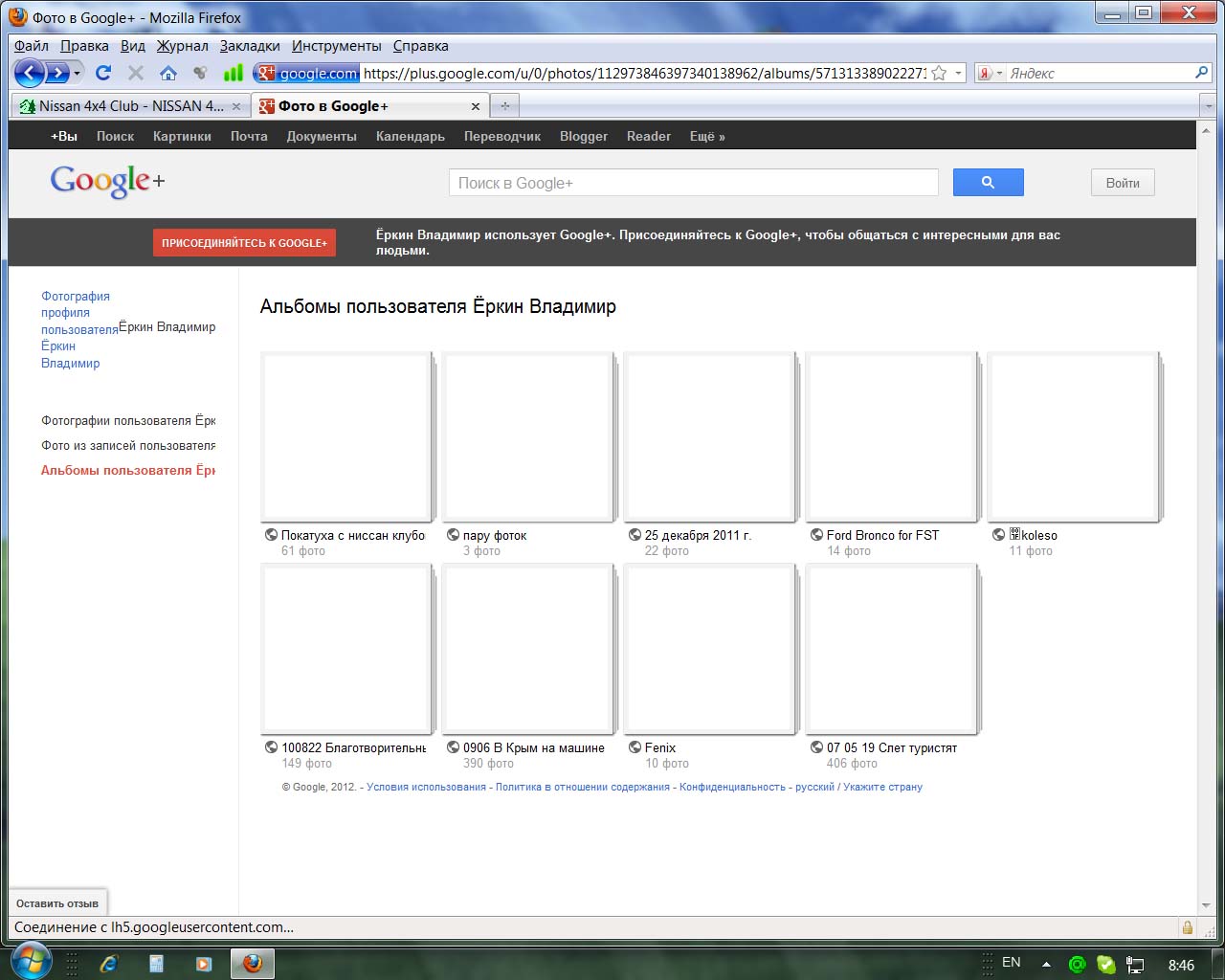Screen dimensions: 1225x980
Task: Click the google.com site identity button
Action: click(x=306, y=73)
